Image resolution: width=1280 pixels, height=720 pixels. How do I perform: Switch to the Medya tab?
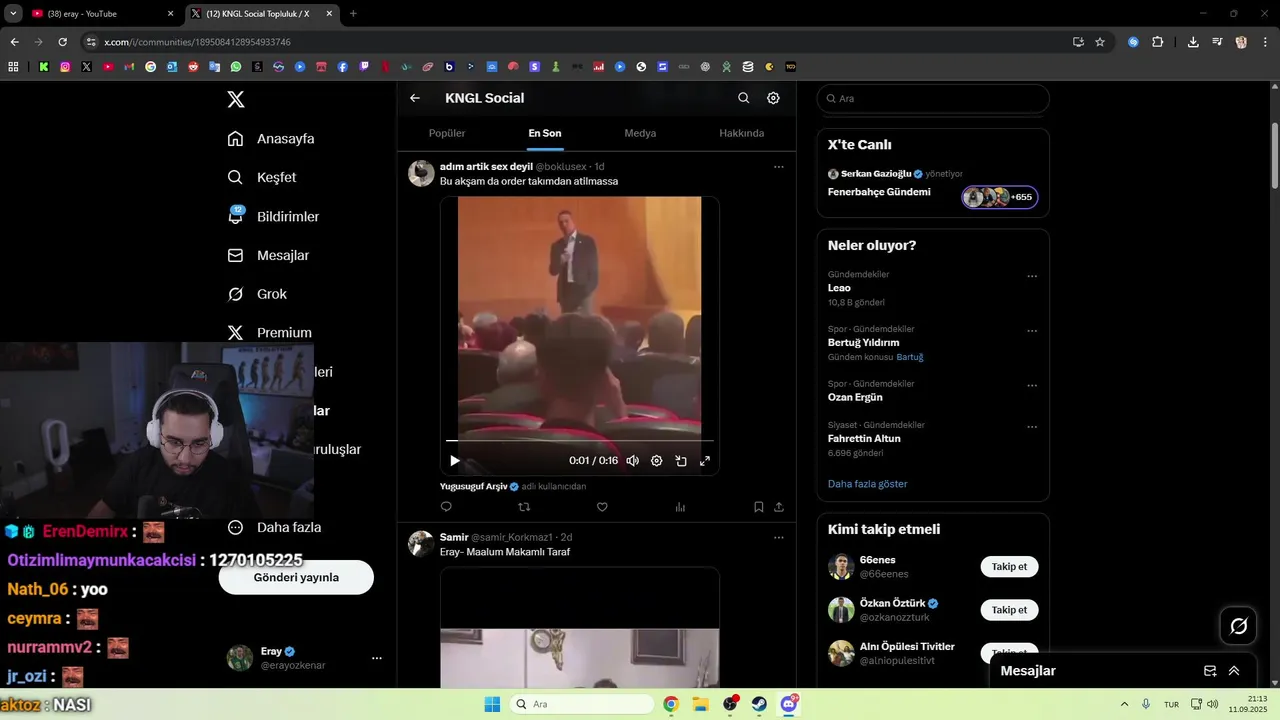[x=640, y=133]
